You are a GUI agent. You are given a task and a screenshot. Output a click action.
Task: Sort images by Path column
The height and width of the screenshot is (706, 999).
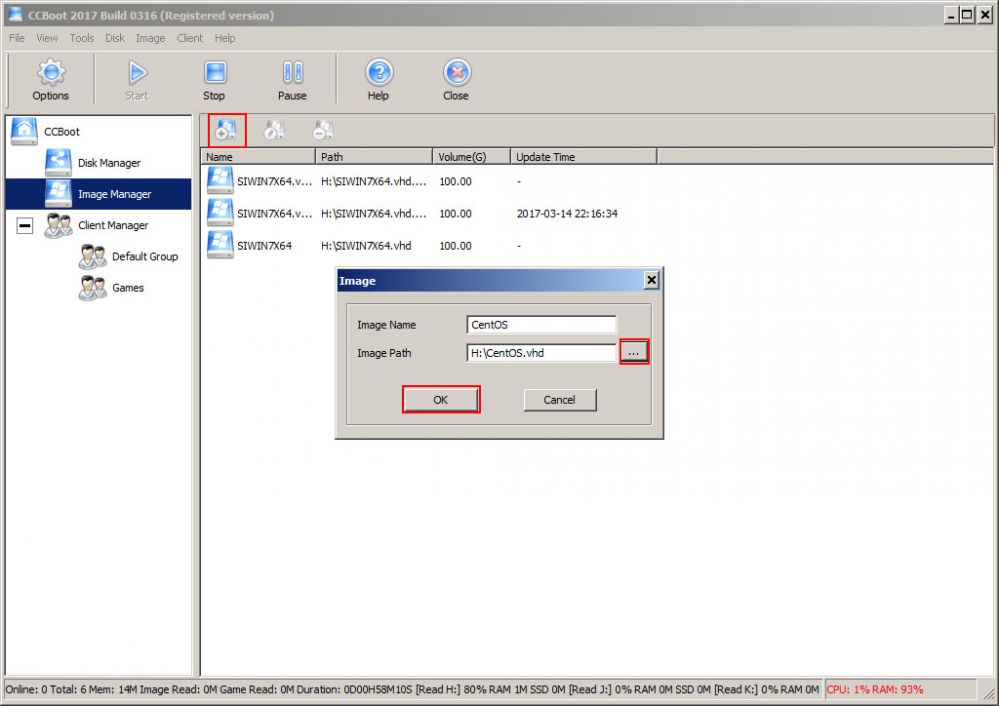[374, 157]
